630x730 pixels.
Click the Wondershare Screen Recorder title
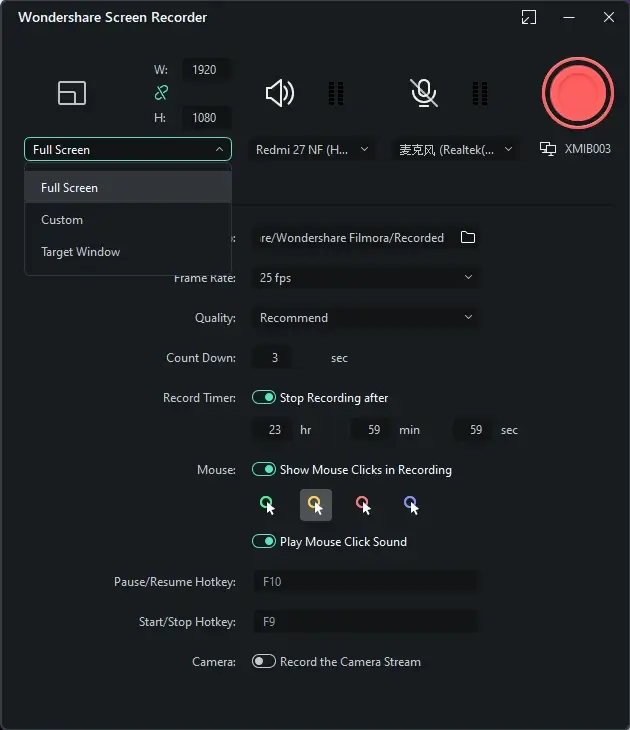click(x=112, y=17)
